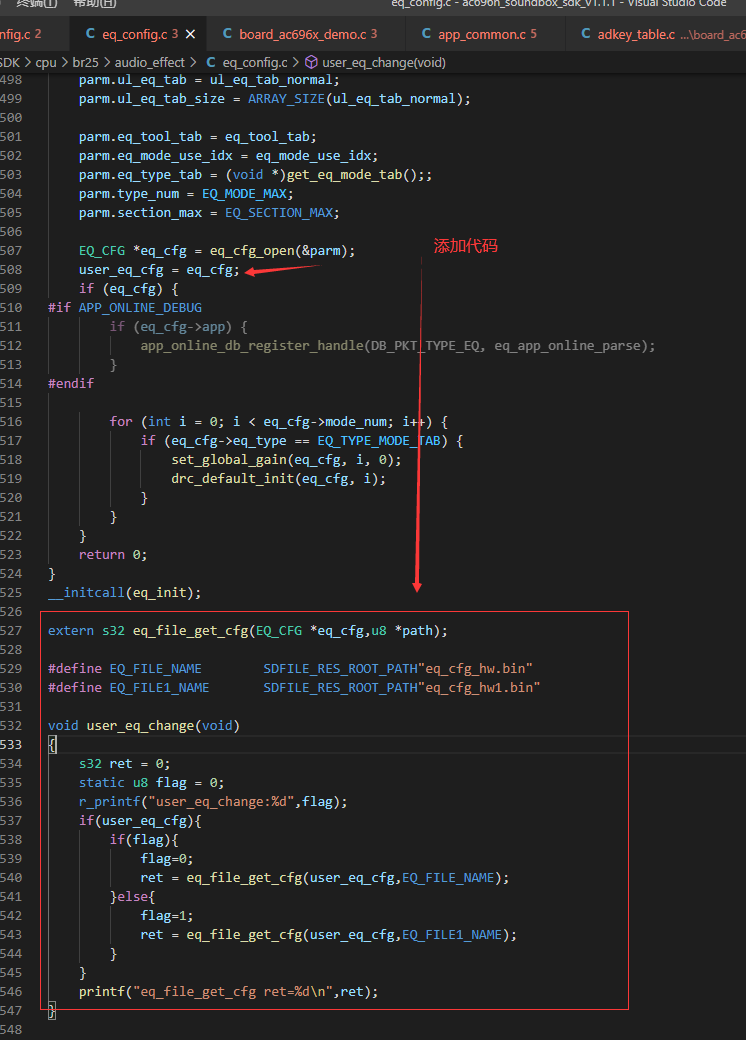Click the r_printf("user_eq_change:%d",flag) line
Image resolution: width=746 pixels, height=1040 pixels.
(x=213, y=802)
